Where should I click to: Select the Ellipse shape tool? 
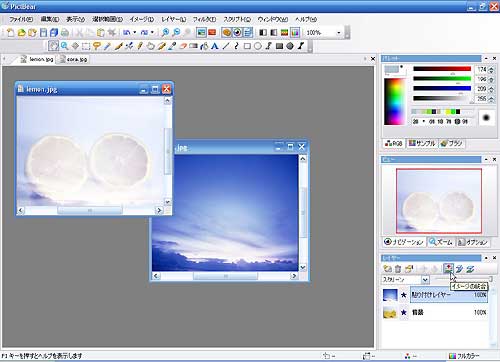point(258,46)
